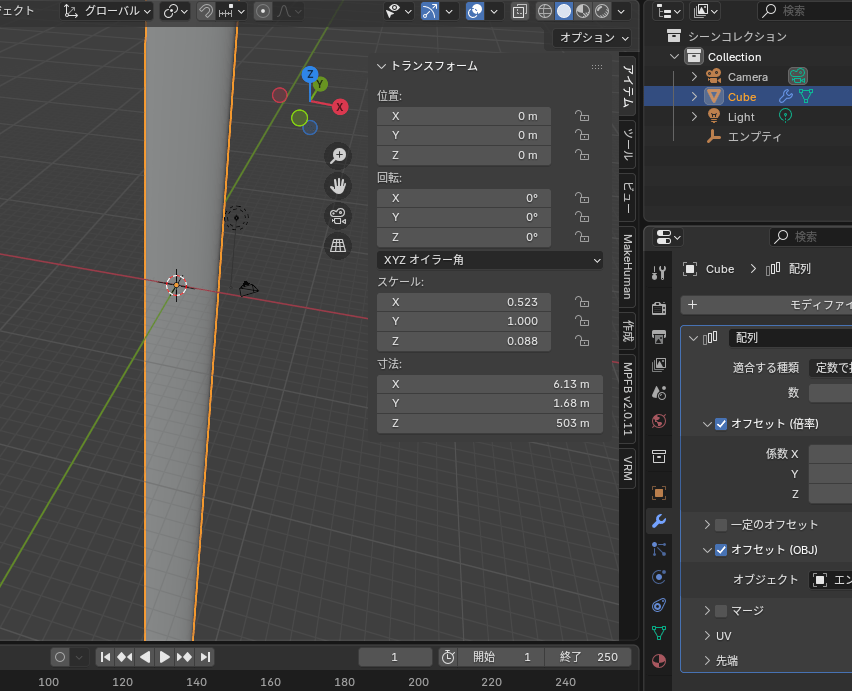Click the pan view hand icon
The image size is (852, 691).
338,185
